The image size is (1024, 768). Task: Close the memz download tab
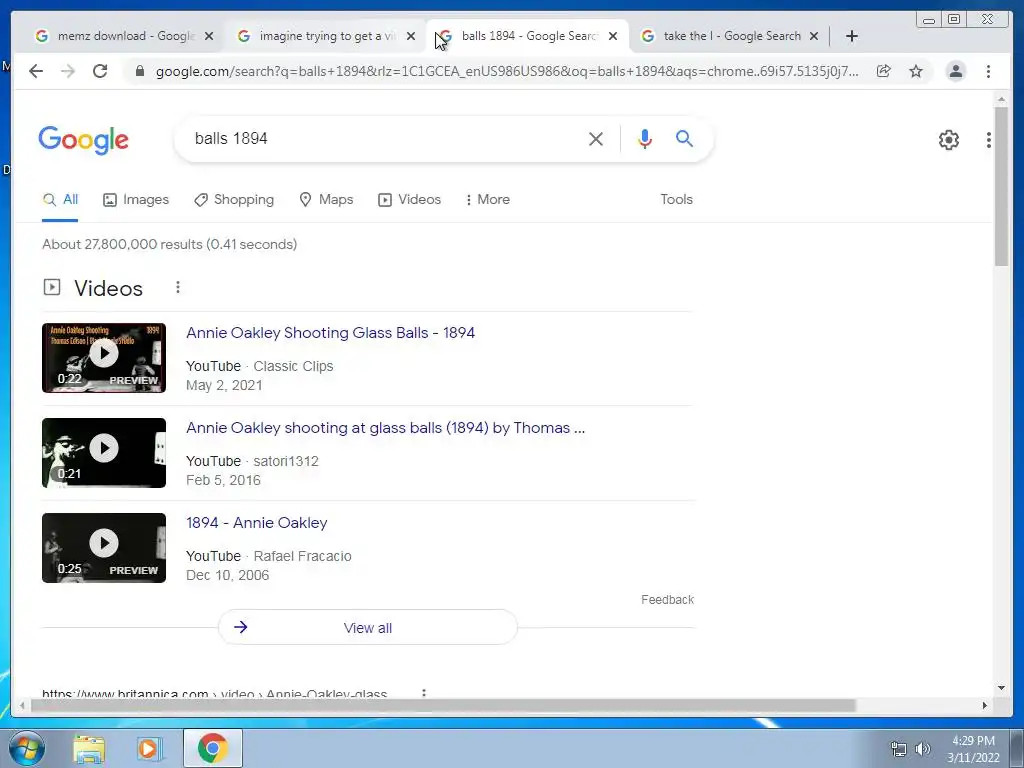[209, 36]
